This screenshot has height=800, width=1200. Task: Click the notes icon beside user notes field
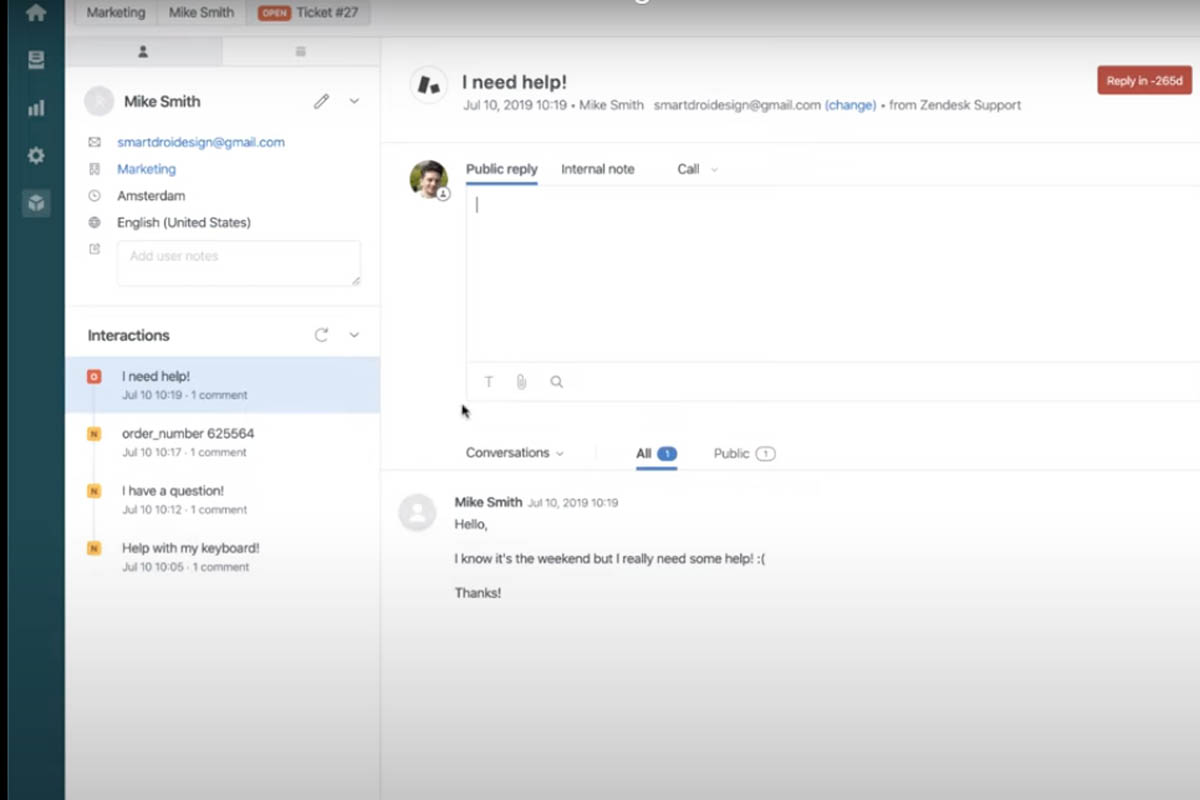[95, 249]
